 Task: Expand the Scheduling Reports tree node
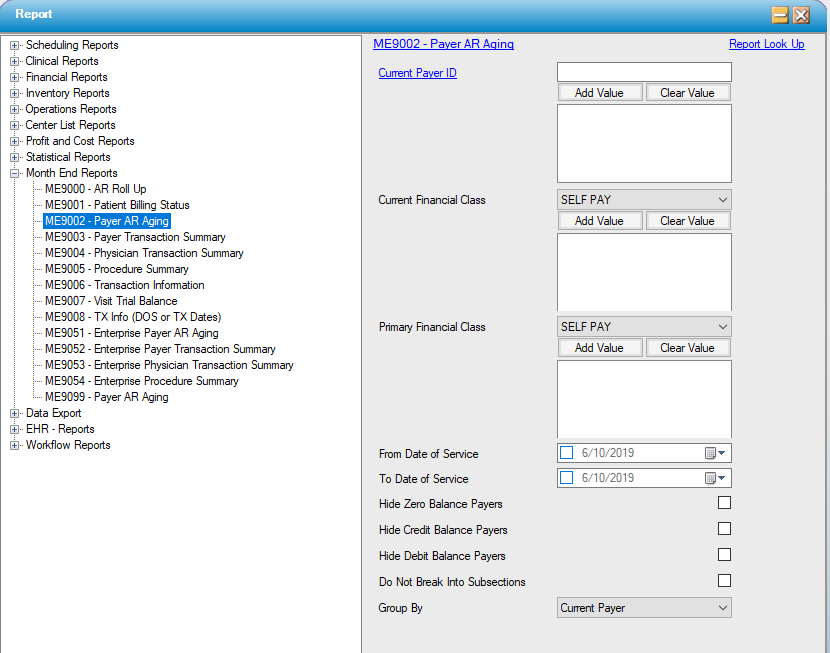pyautogui.click(x=14, y=45)
